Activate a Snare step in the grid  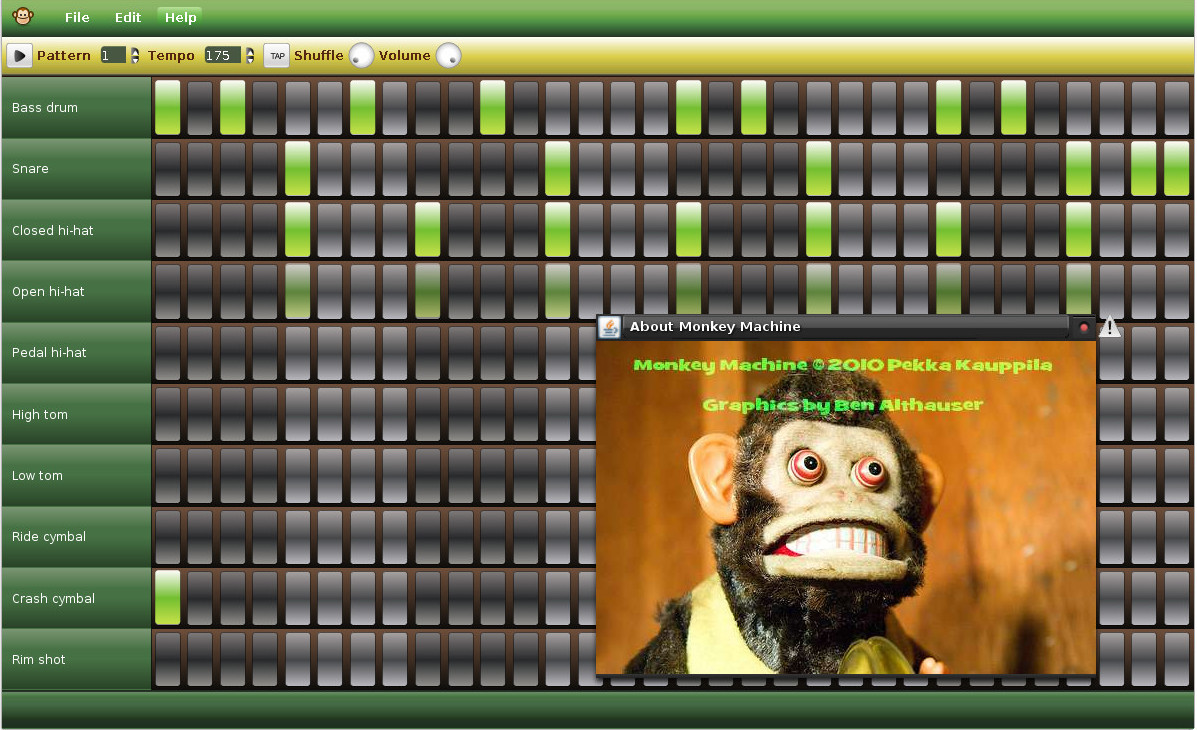pos(199,169)
